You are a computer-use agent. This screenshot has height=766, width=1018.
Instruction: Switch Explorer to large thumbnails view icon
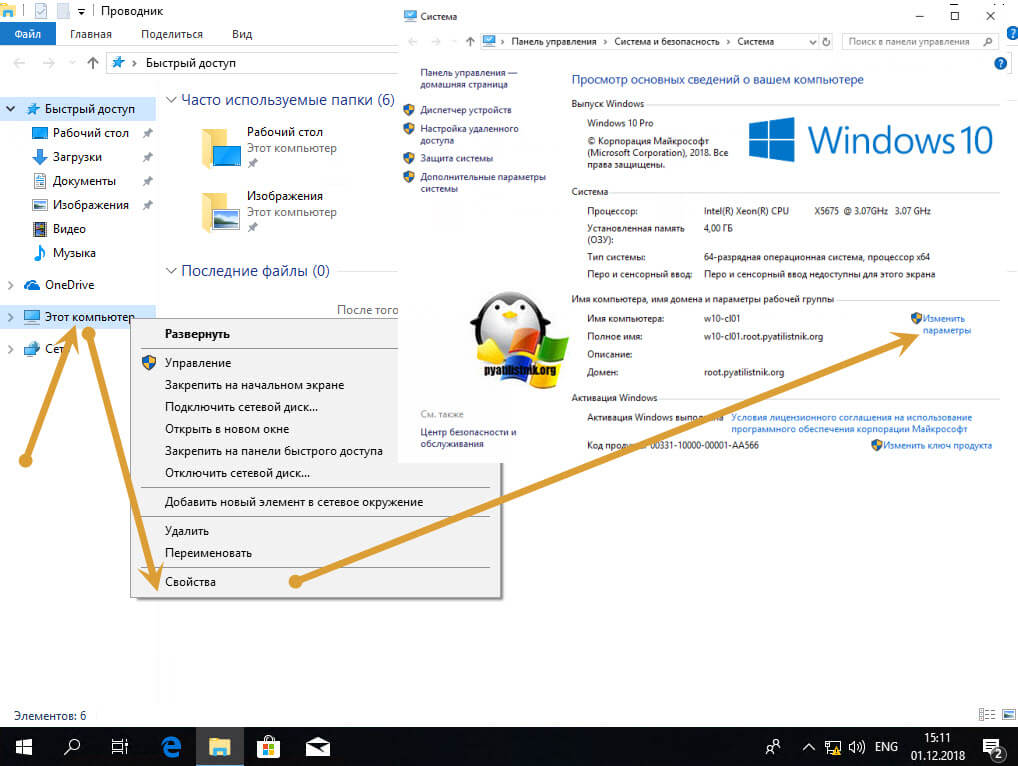pyautogui.click(x=1008, y=715)
